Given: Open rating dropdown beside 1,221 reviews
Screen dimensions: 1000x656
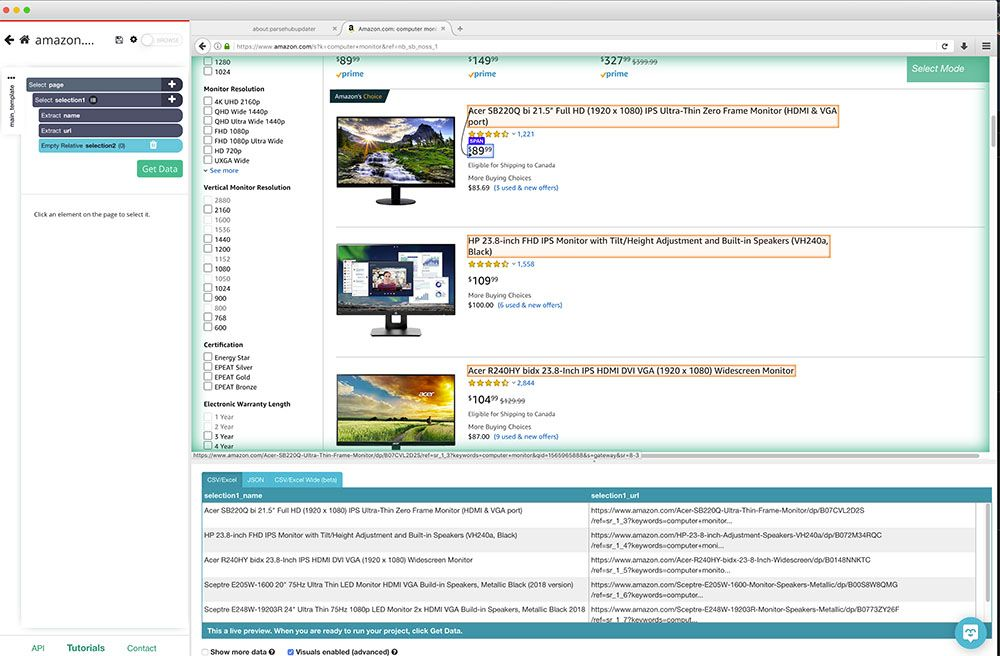Looking at the screenshot, I should tap(513, 134).
